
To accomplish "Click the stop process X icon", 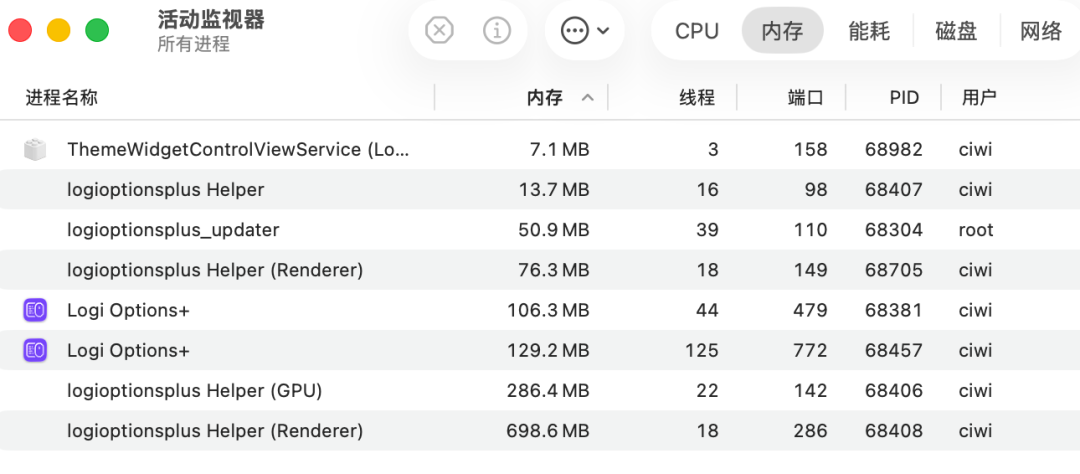I will [439, 31].
